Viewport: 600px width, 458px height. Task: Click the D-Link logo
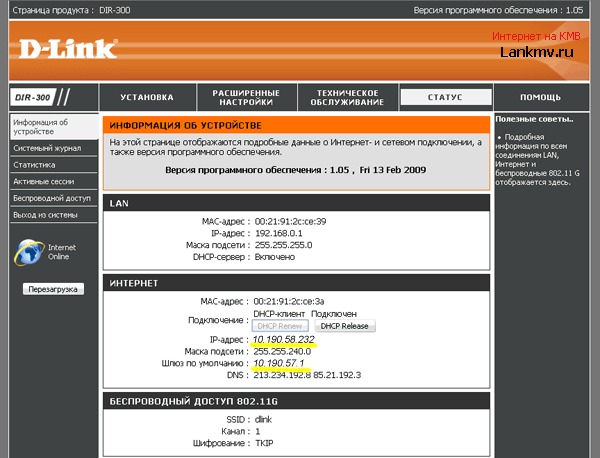point(68,49)
